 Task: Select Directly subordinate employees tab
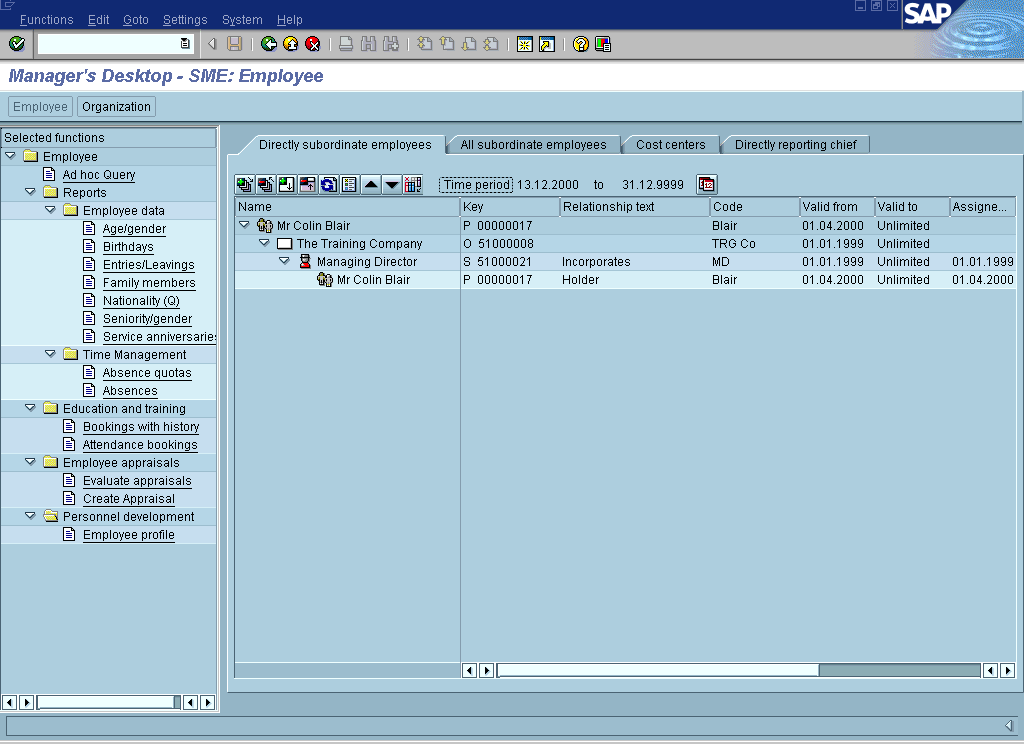pyautogui.click(x=345, y=145)
